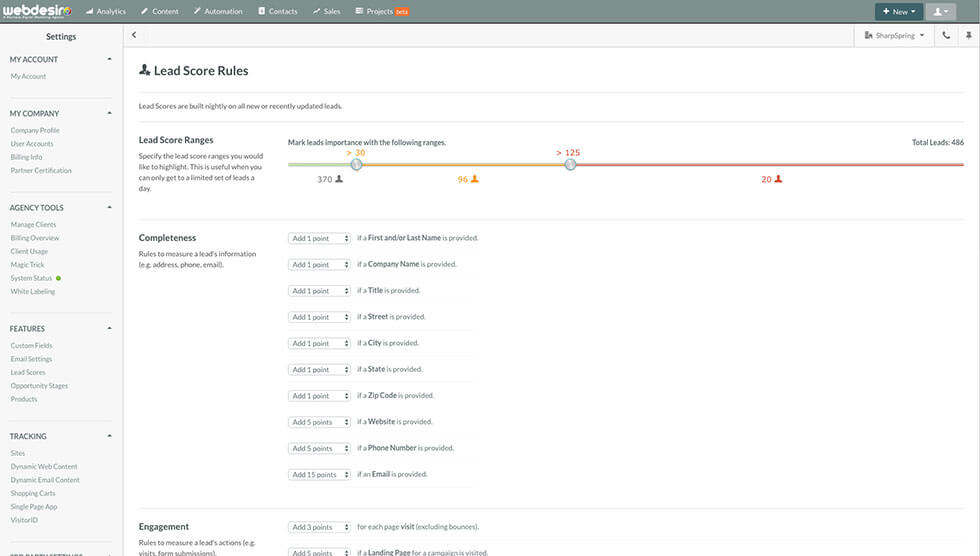Open Lead Scores link
The height and width of the screenshot is (556, 980).
coord(28,372)
